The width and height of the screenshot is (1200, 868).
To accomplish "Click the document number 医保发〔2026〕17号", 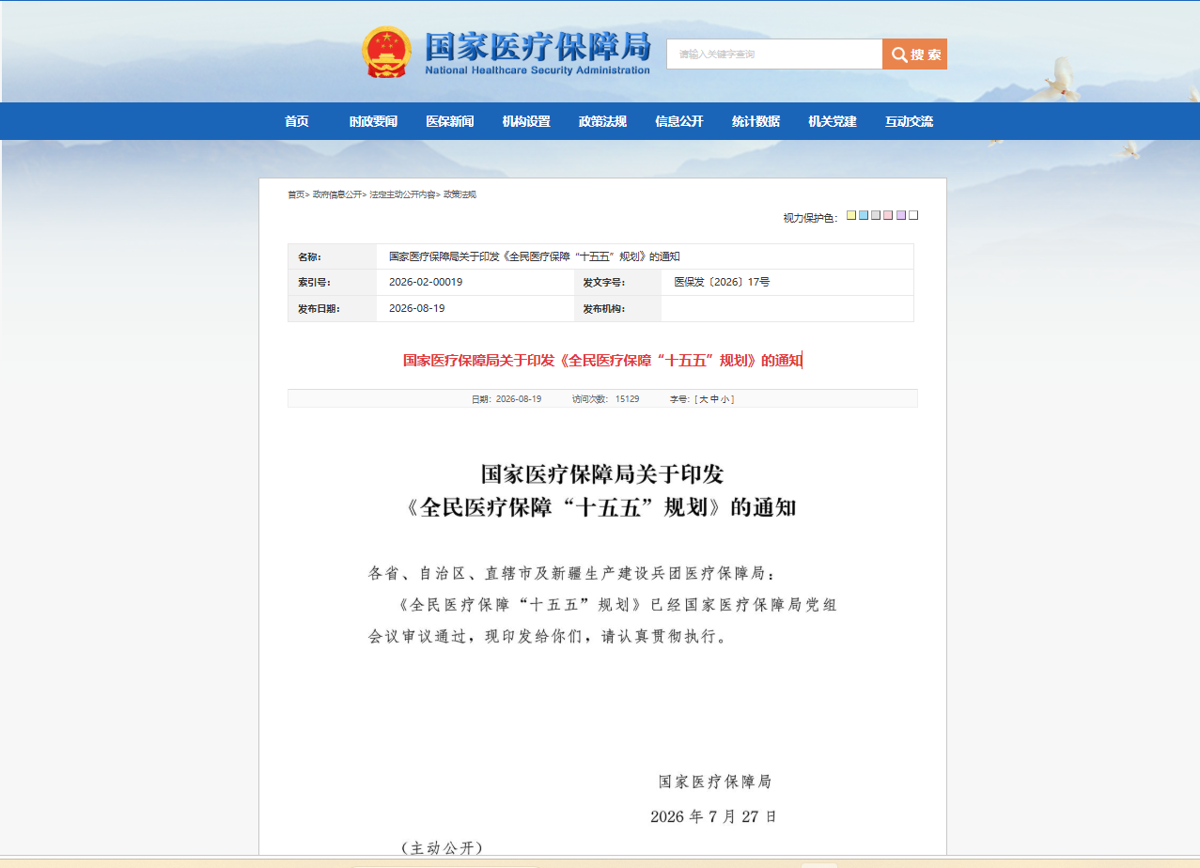I will (x=722, y=282).
